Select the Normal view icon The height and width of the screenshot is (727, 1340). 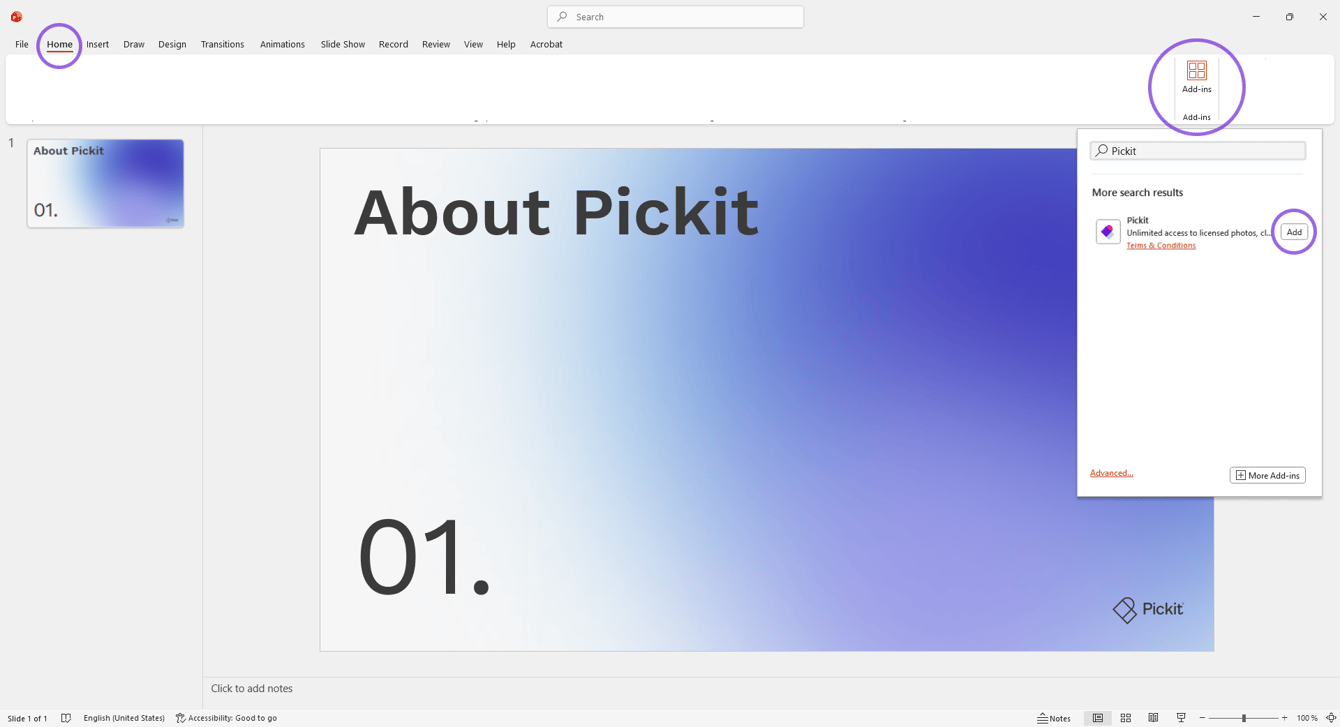tap(1097, 717)
